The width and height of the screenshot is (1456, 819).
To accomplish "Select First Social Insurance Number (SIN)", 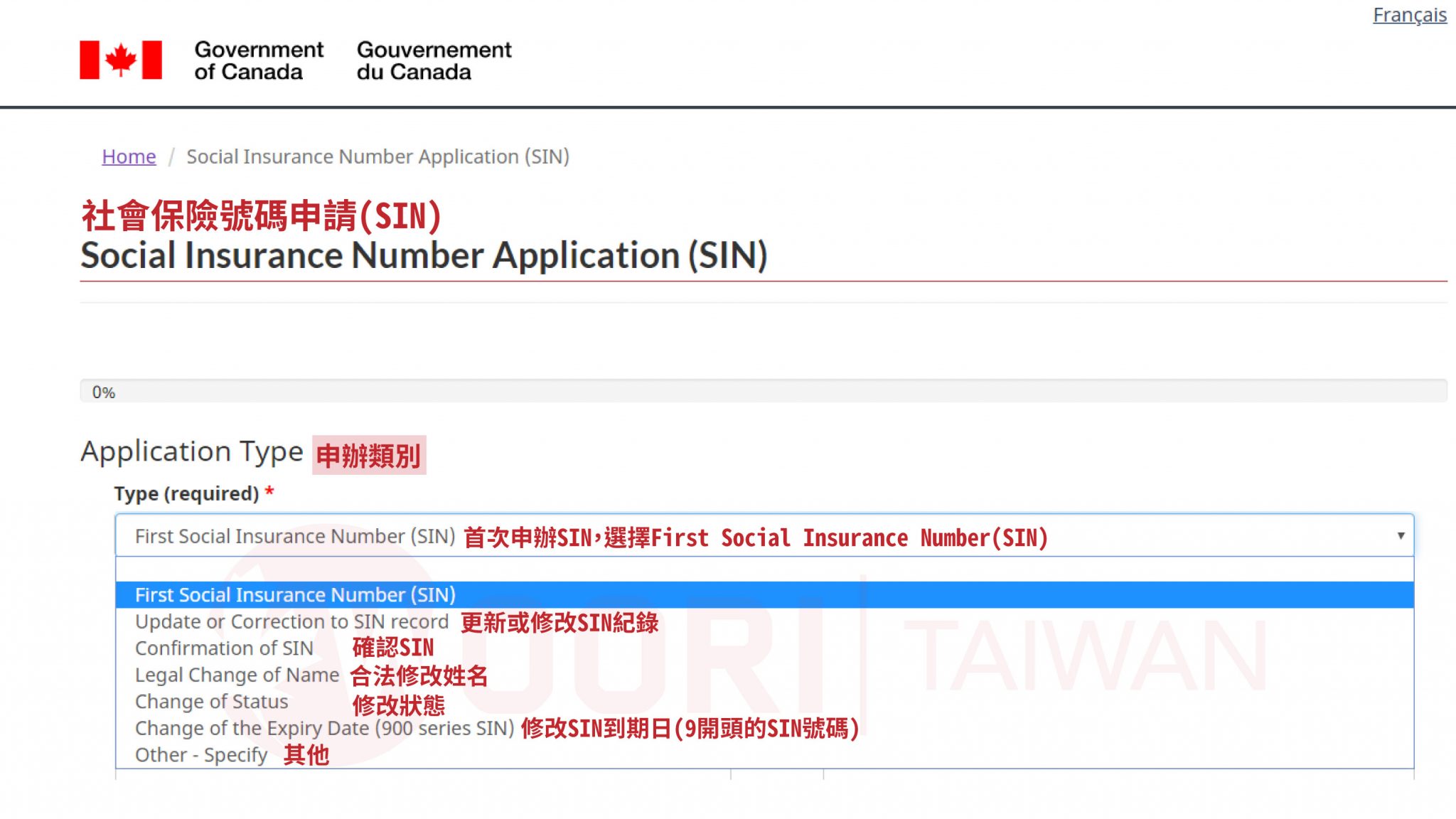I will 295,594.
